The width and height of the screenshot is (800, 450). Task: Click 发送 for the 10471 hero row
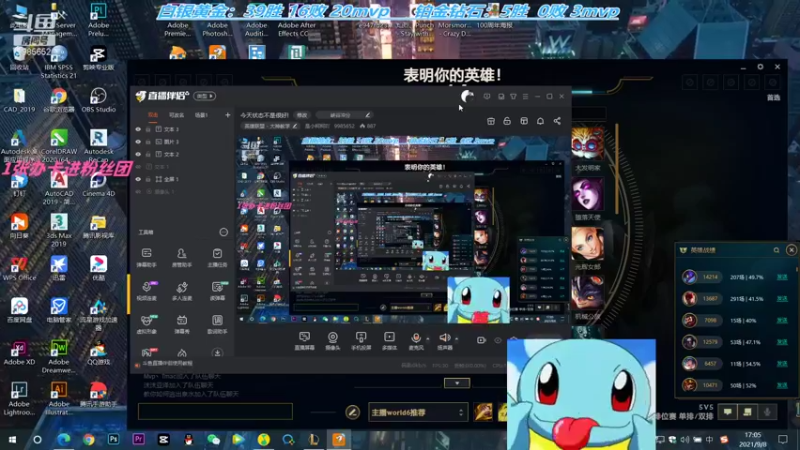pyautogui.click(x=782, y=385)
